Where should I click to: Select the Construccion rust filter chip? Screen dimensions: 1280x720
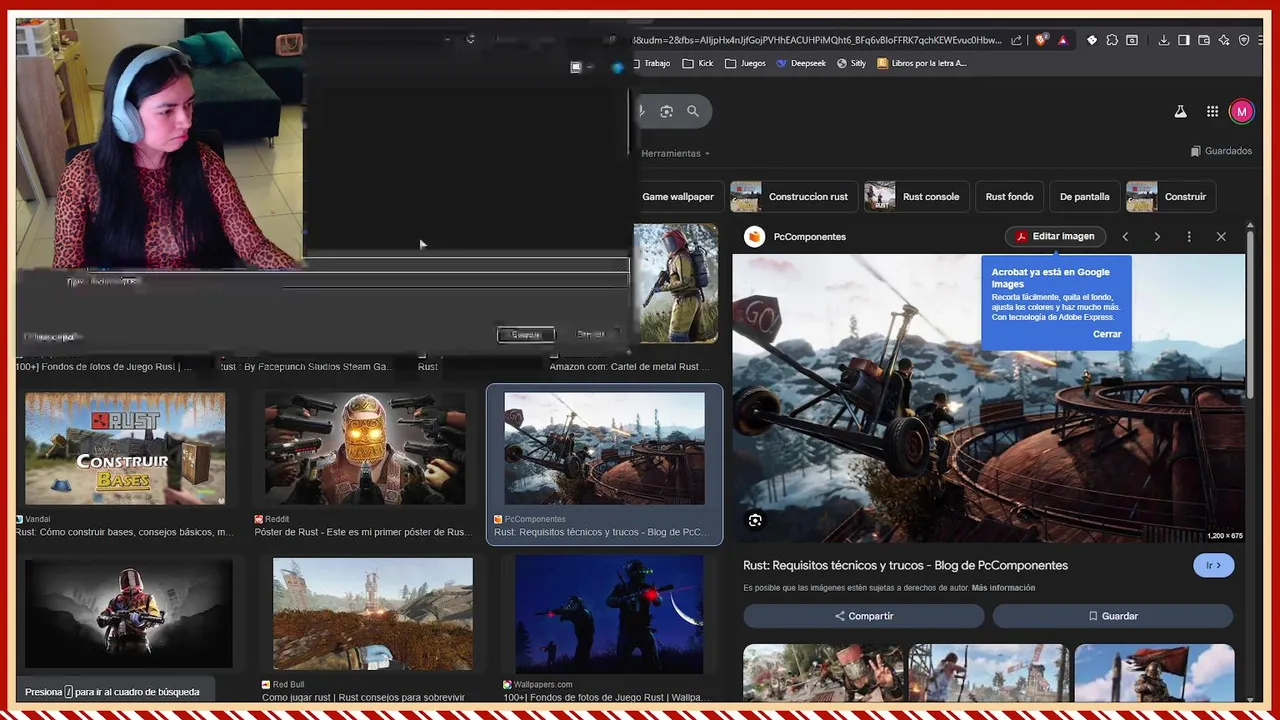pos(792,197)
